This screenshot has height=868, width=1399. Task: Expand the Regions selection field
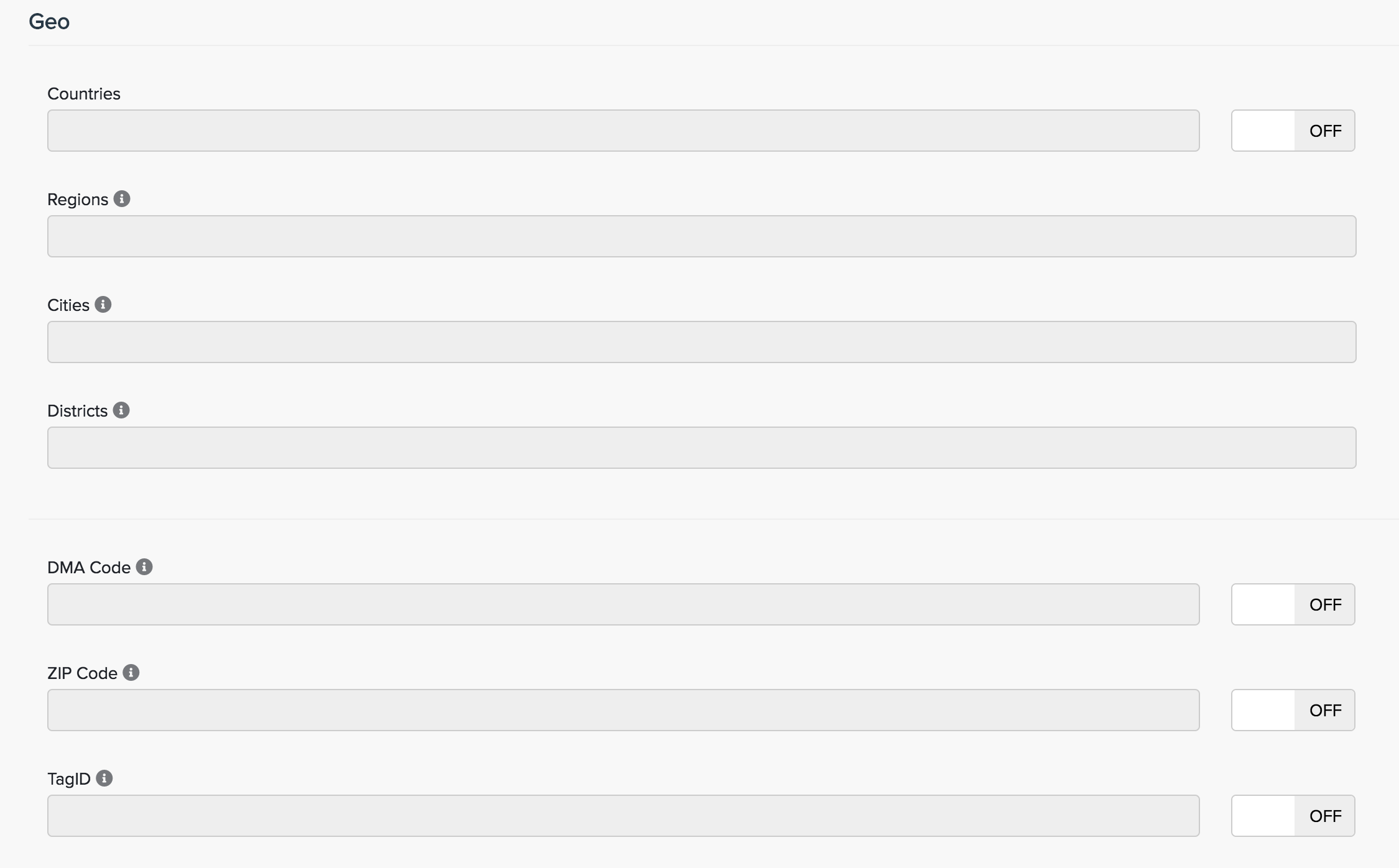point(701,236)
